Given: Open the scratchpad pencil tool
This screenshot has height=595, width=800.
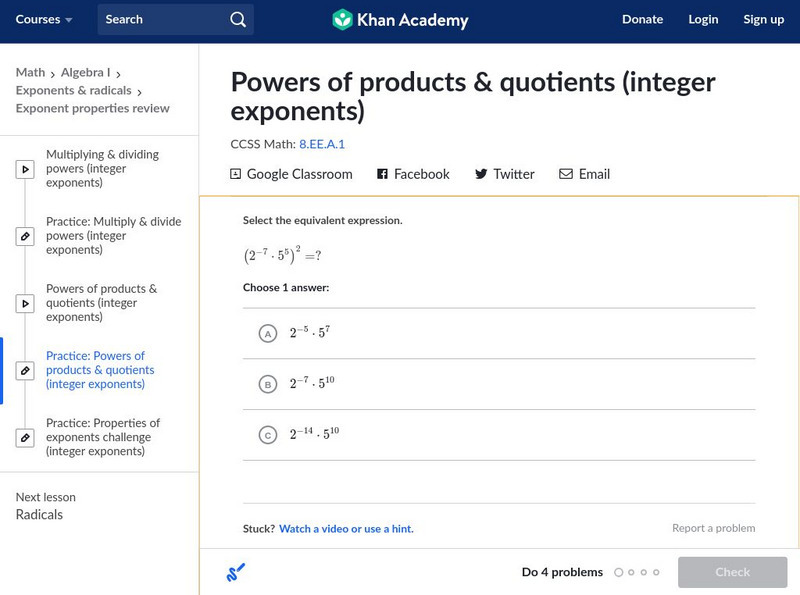Looking at the screenshot, I should (236, 572).
